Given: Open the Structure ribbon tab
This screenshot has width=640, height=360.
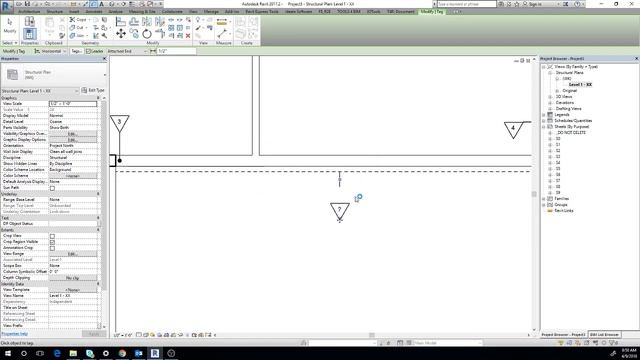Looking at the screenshot, I should [55, 12].
